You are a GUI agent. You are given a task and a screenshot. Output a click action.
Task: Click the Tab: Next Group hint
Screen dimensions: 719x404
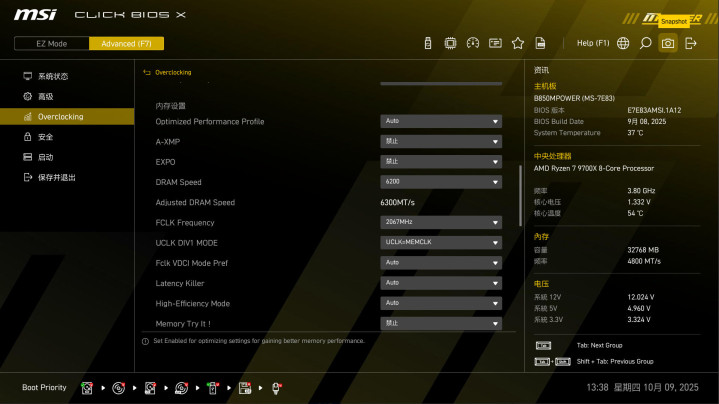599,345
